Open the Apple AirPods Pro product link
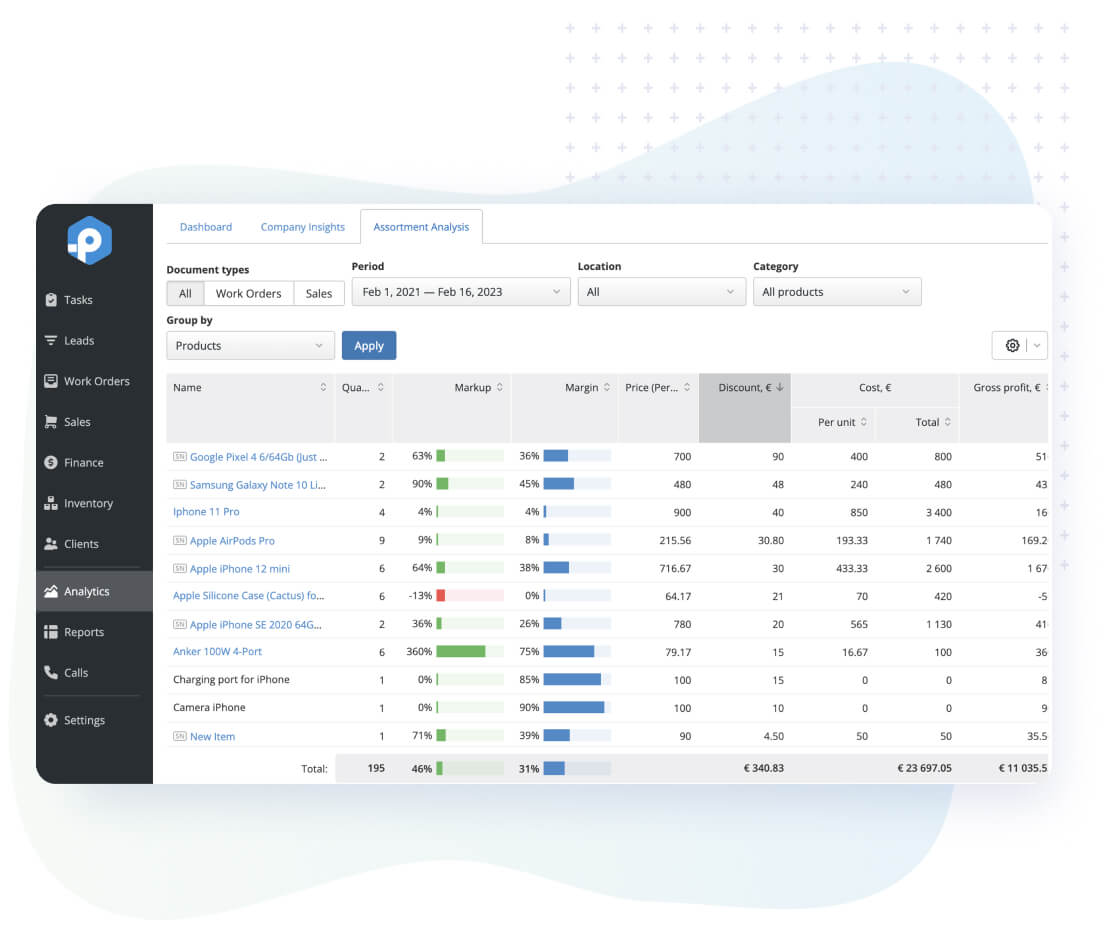Image resolution: width=1112 pixels, height=930 pixels. pyautogui.click(x=233, y=540)
